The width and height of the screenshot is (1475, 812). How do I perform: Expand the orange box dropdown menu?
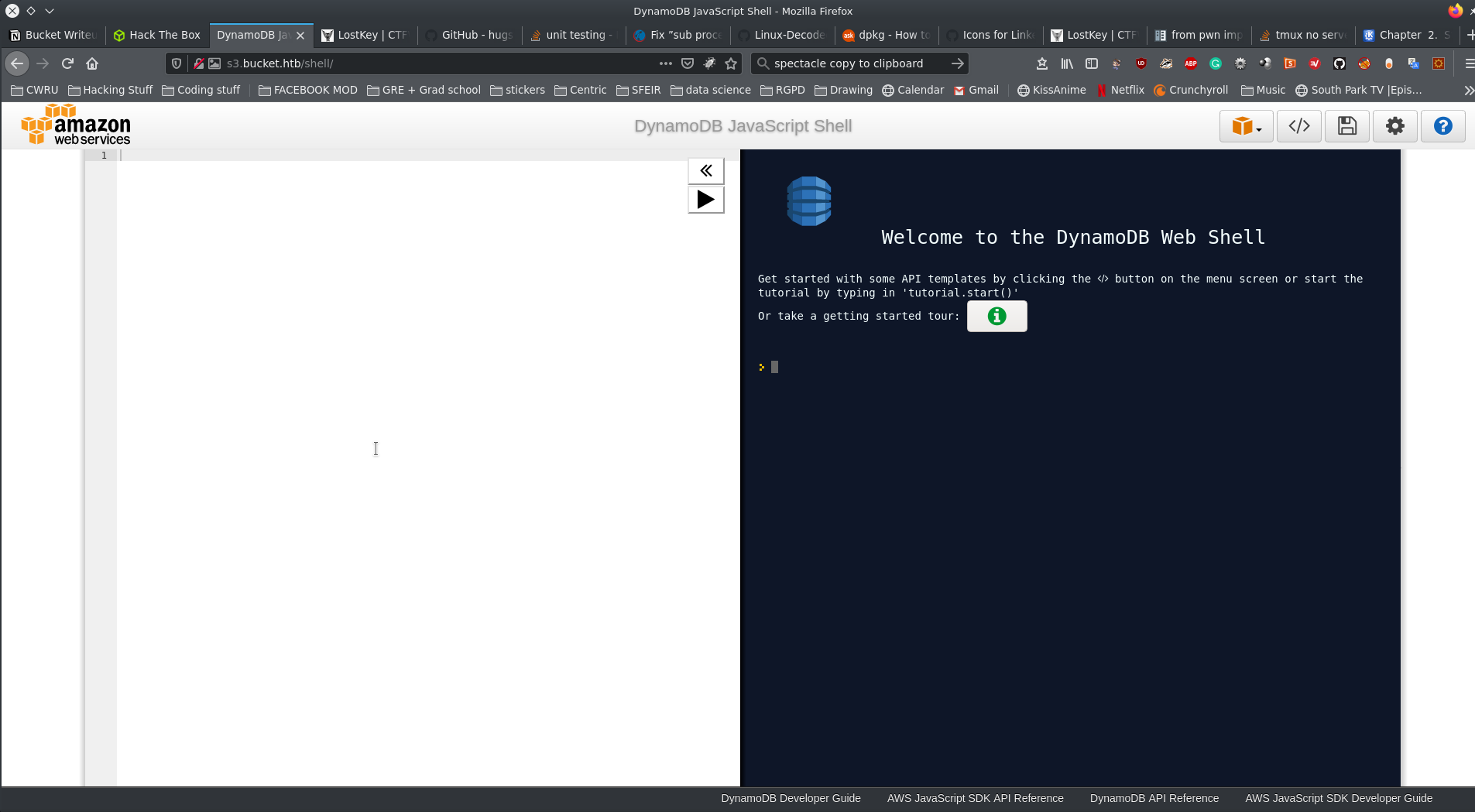pos(1246,126)
